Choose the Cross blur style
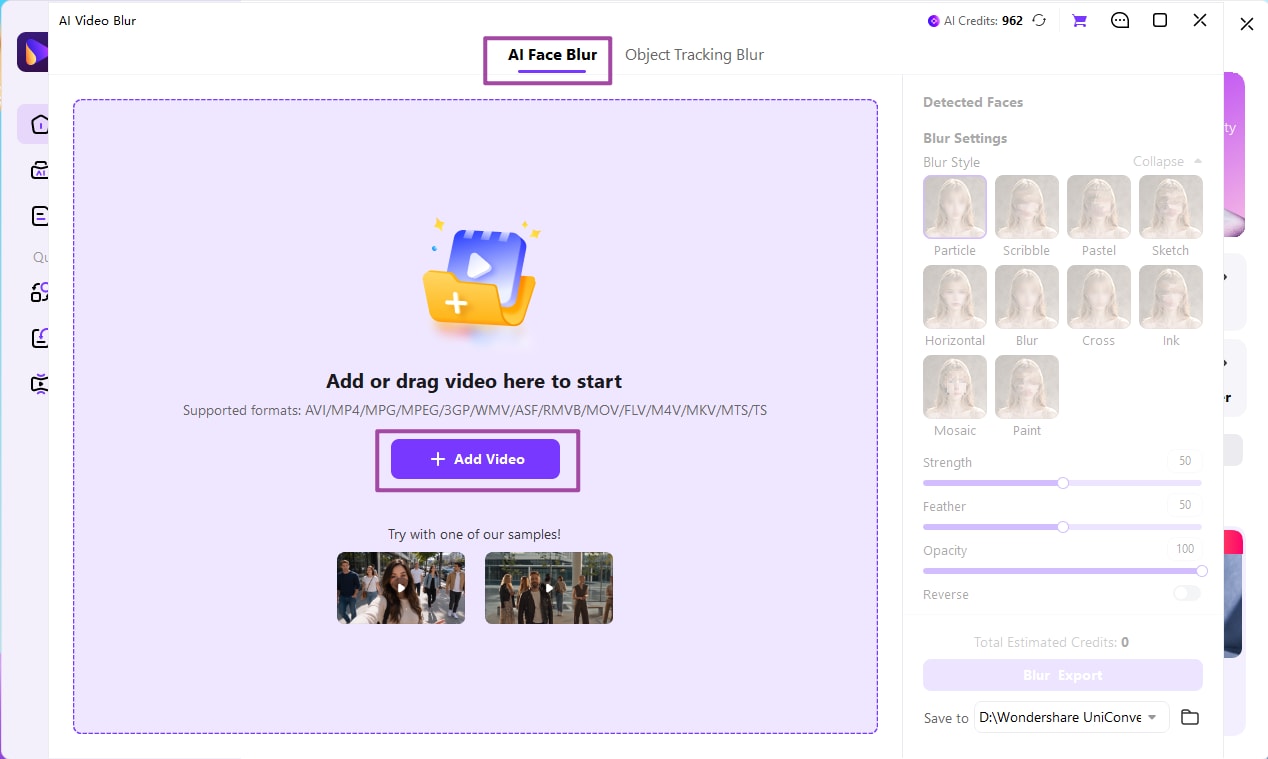The width and height of the screenshot is (1268, 759). click(1099, 297)
